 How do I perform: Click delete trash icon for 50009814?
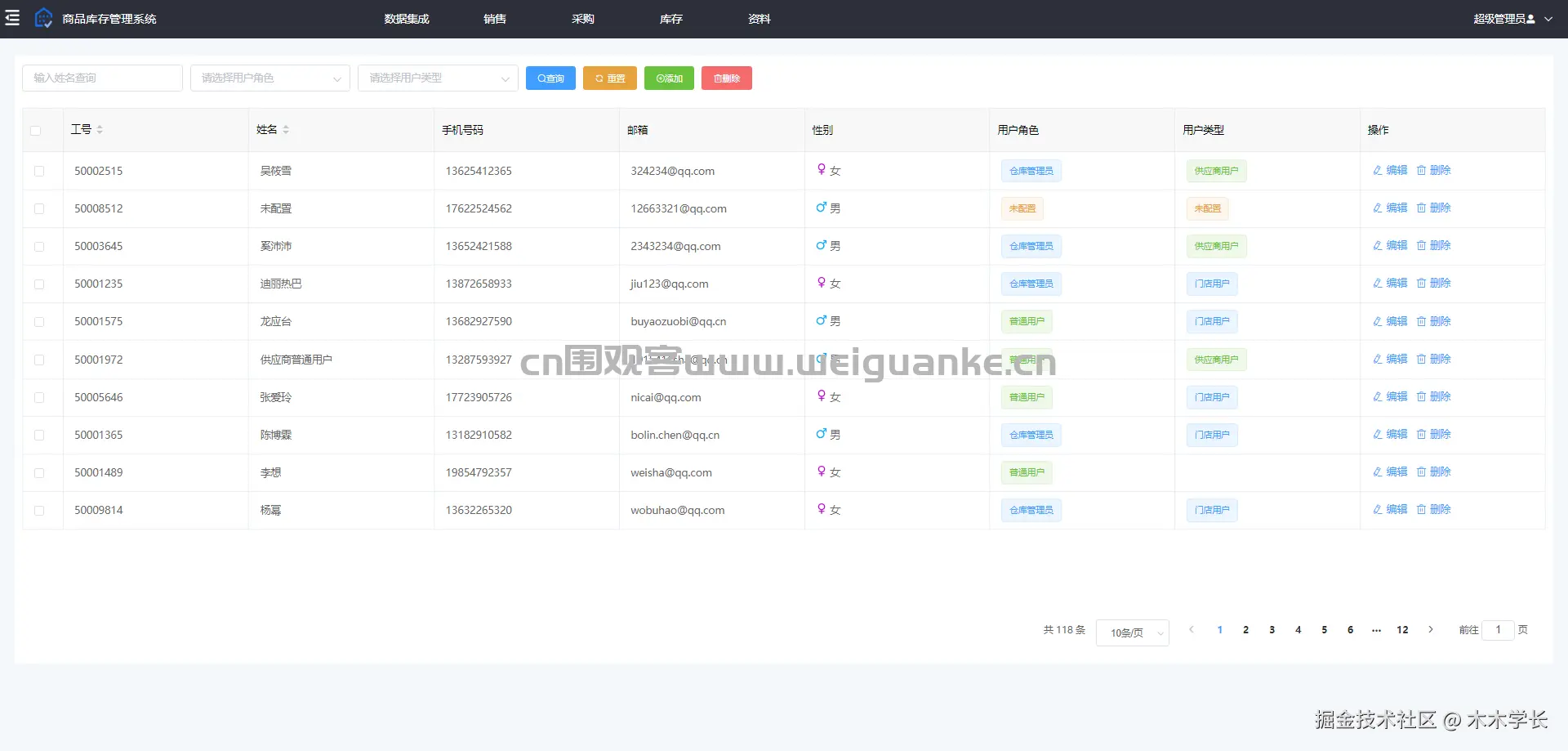pos(1421,509)
